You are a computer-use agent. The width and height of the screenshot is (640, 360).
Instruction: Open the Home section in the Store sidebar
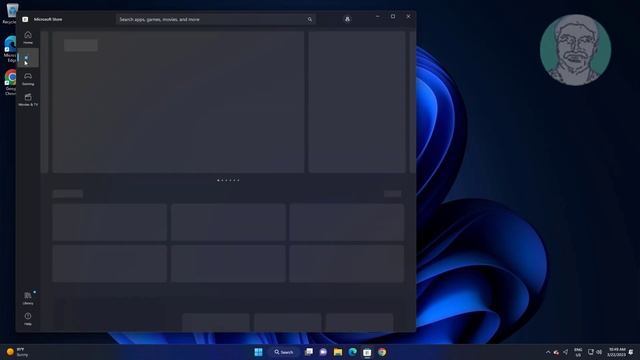point(28,37)
